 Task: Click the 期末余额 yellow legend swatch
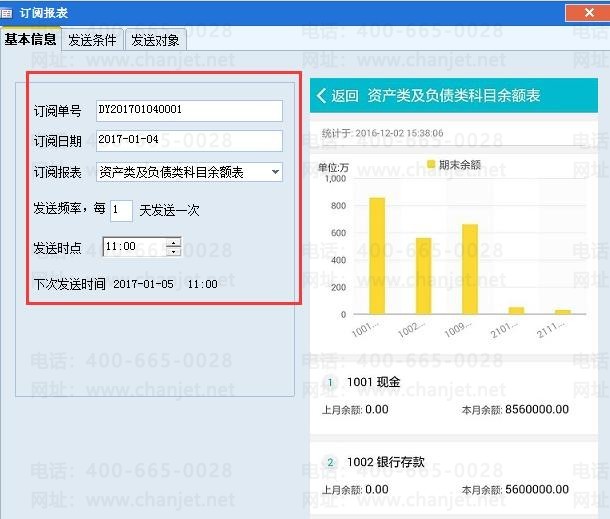coord(430,164)
